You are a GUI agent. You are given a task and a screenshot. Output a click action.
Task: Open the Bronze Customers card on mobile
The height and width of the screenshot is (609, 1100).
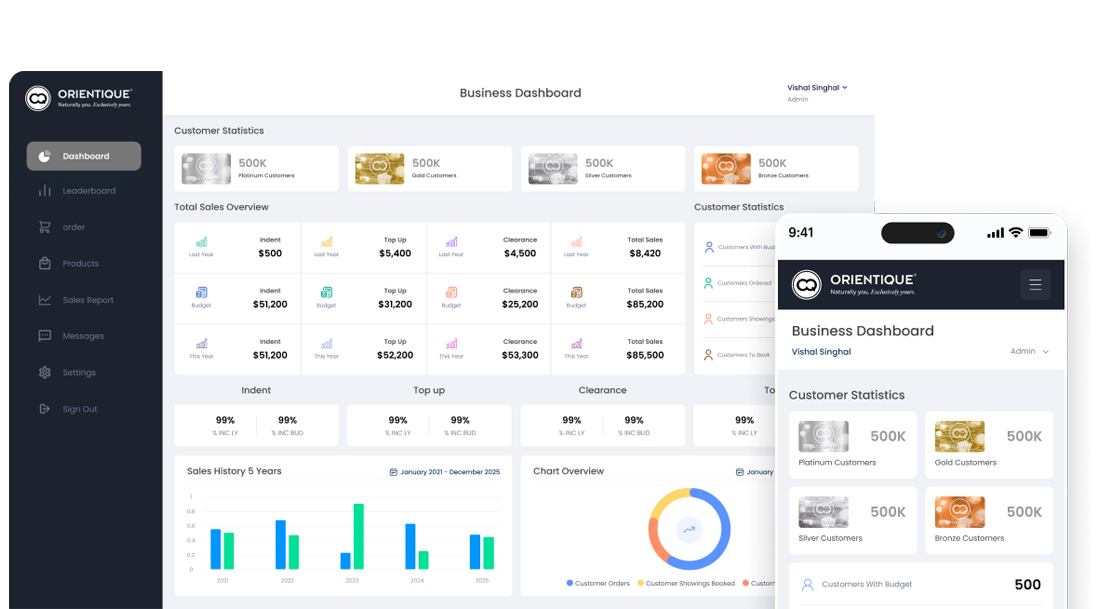(x=989, y=521)
